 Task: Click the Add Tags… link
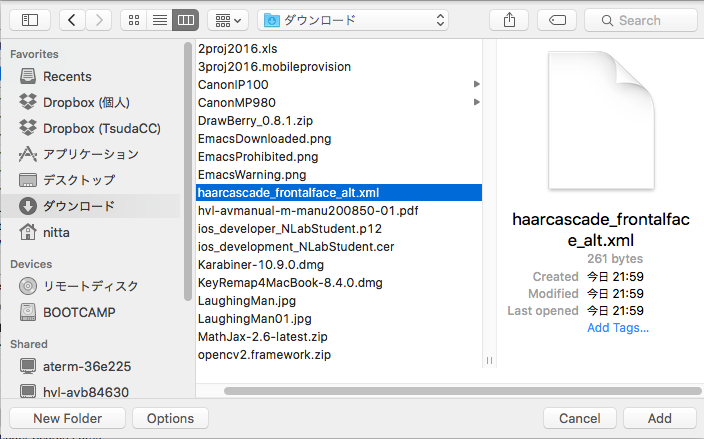(x=617, y=327)
